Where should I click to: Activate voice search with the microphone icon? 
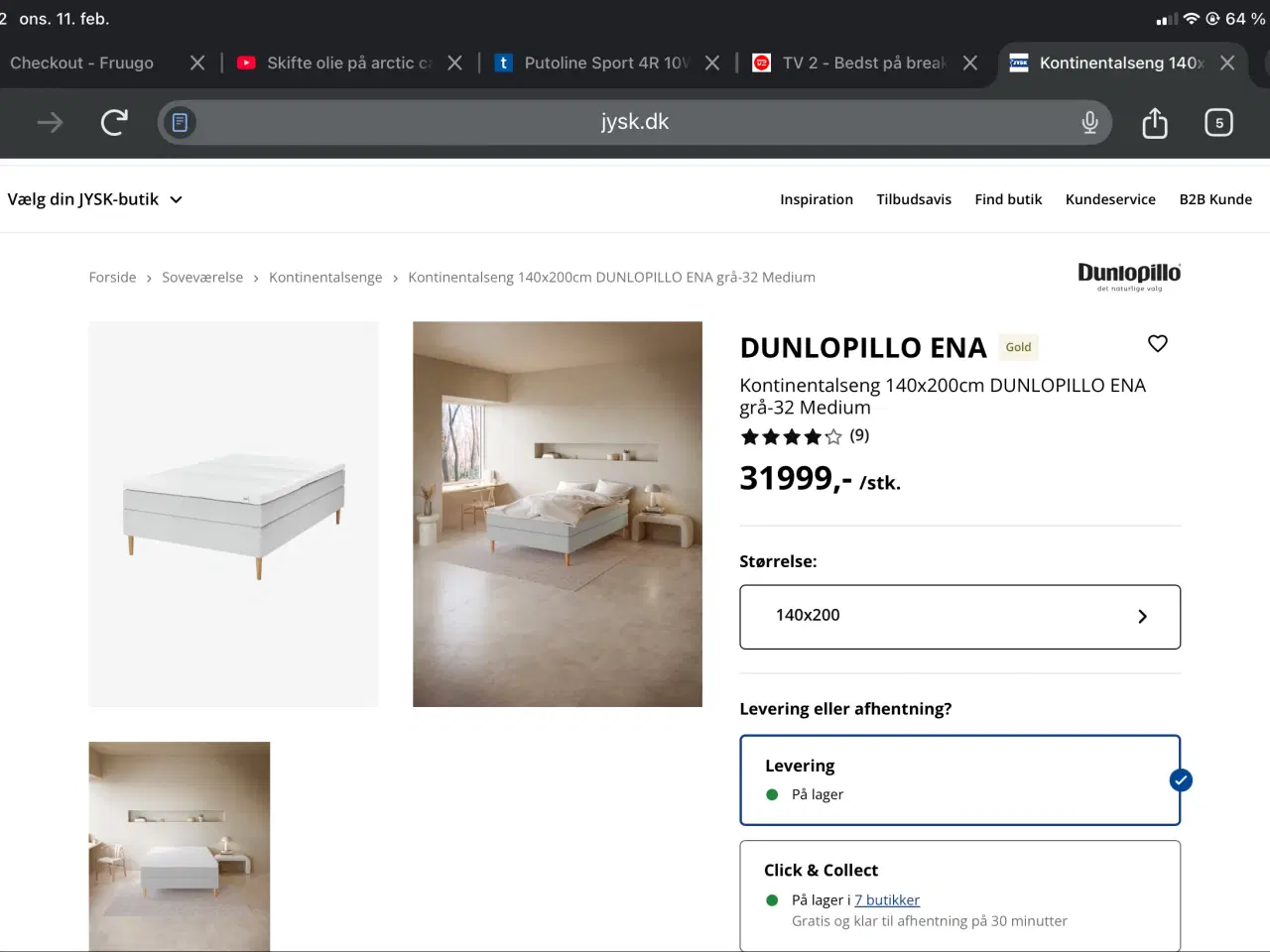pos(1089,122)
